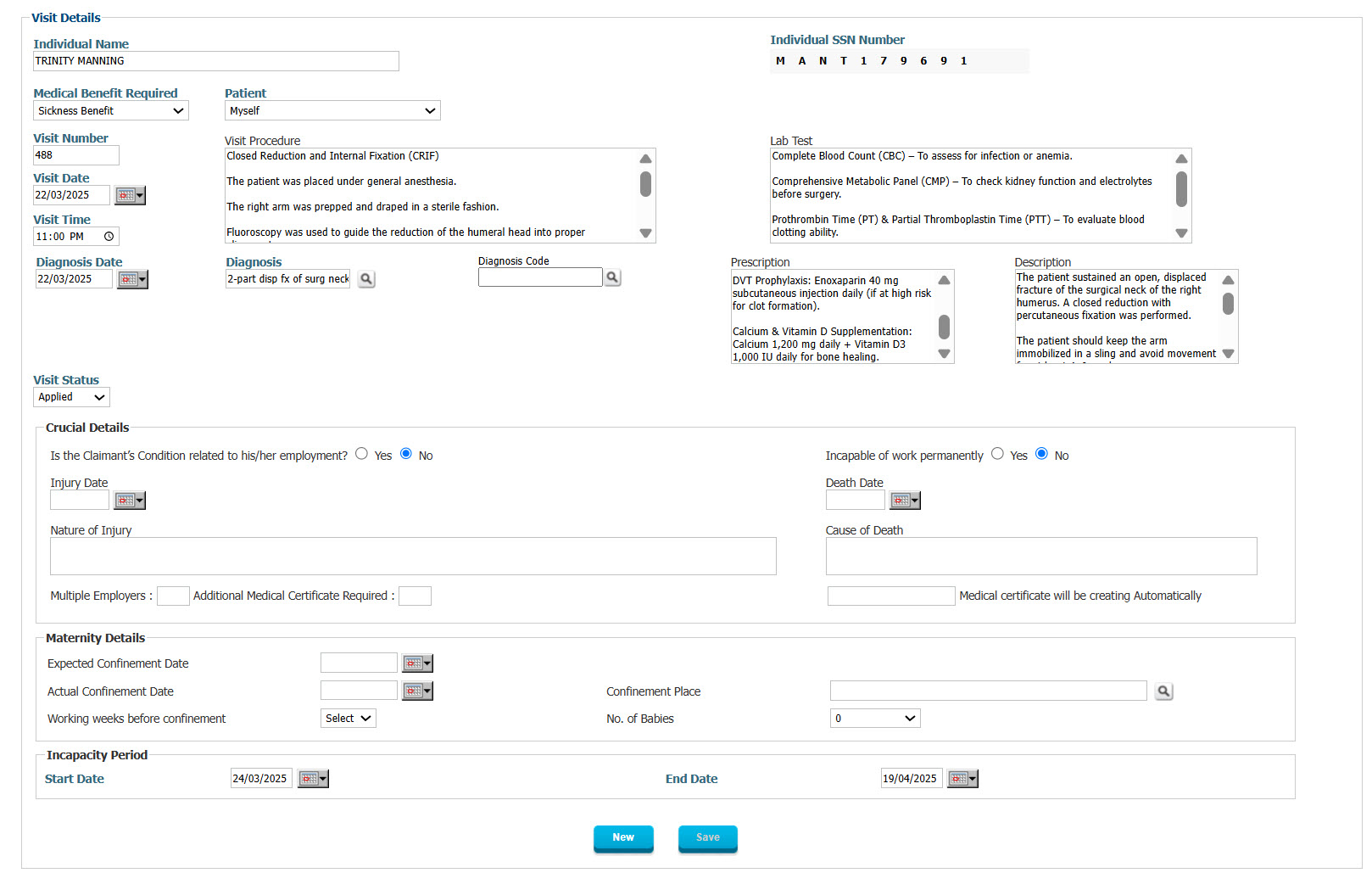
Task: Click the Confinement Place search icon
Action: [1164, 691]
